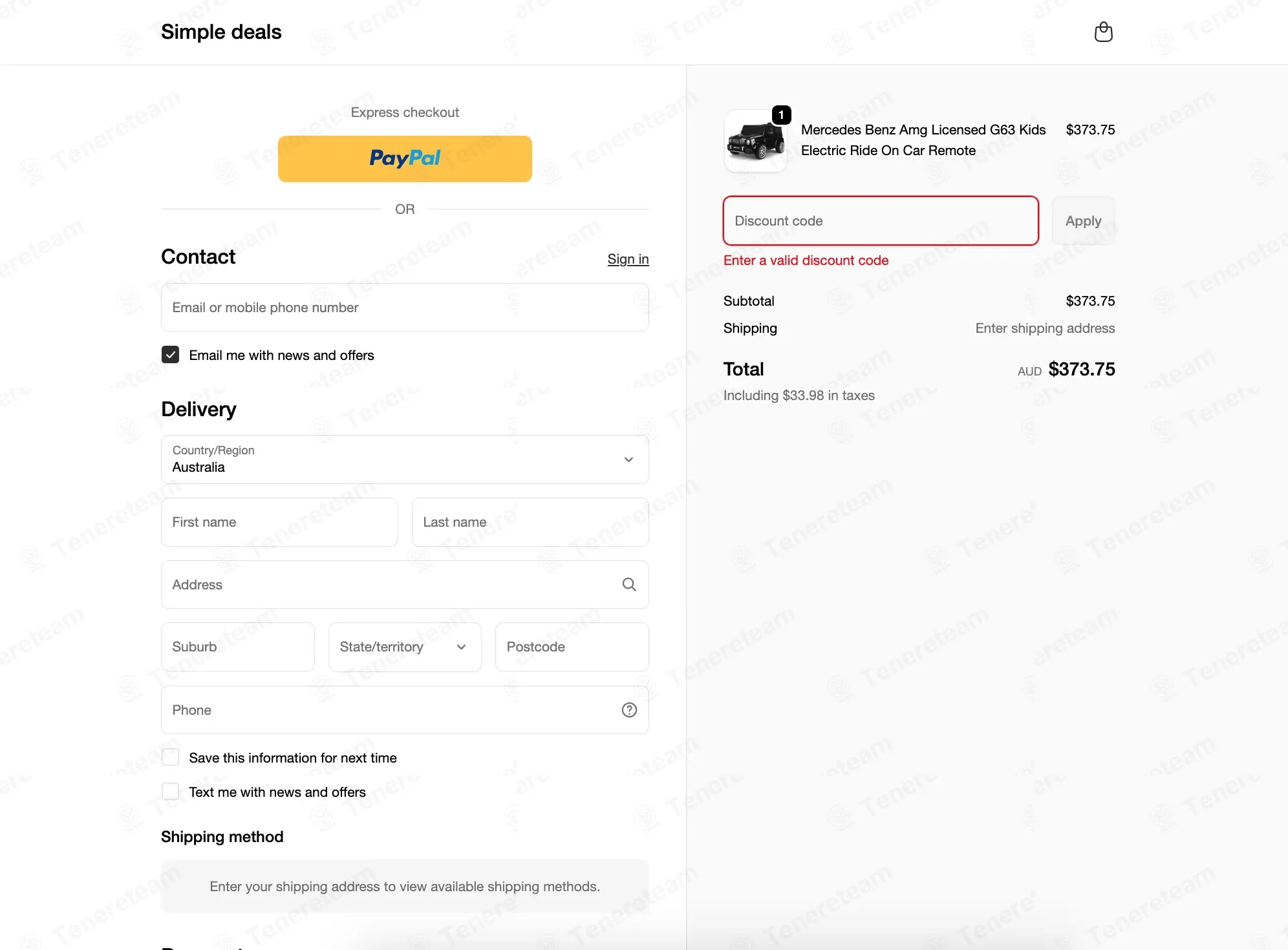Focus the Phone input field
The height and width of the screenshot is (950, 1288).
click(405, 710)
